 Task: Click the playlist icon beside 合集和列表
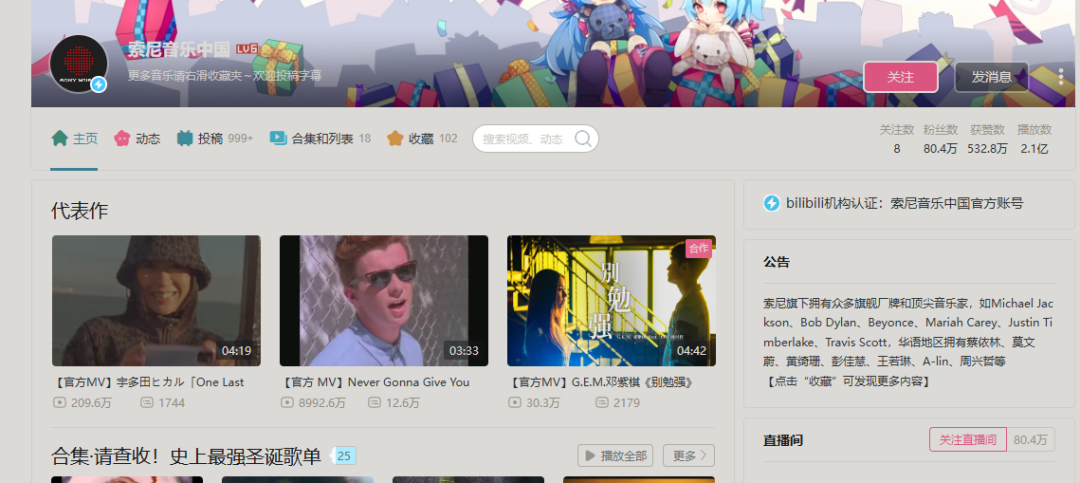tap(278, 138)
